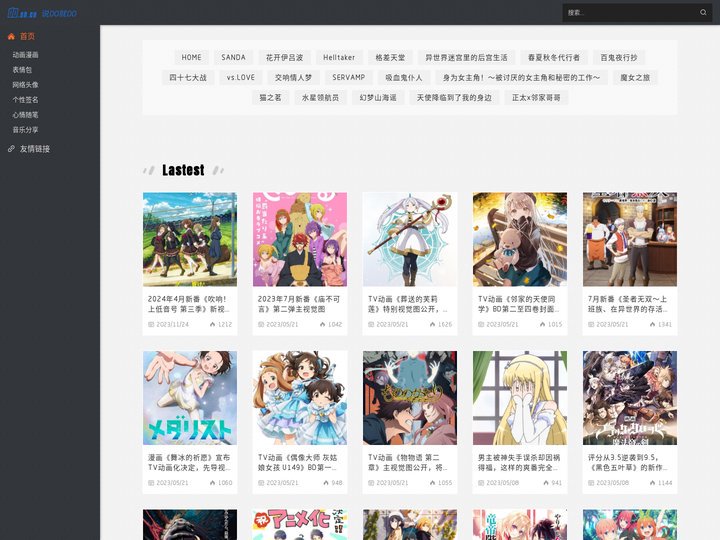Click the calendar icon dated 2023/11/24
The image size is (720, 540).
point(151,324)
